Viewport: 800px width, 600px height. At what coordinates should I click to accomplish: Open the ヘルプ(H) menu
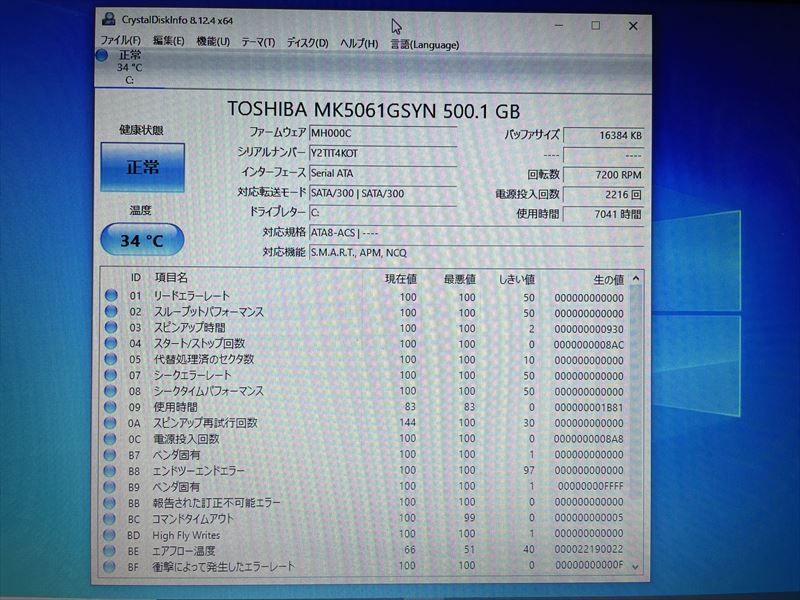[359, 43]
